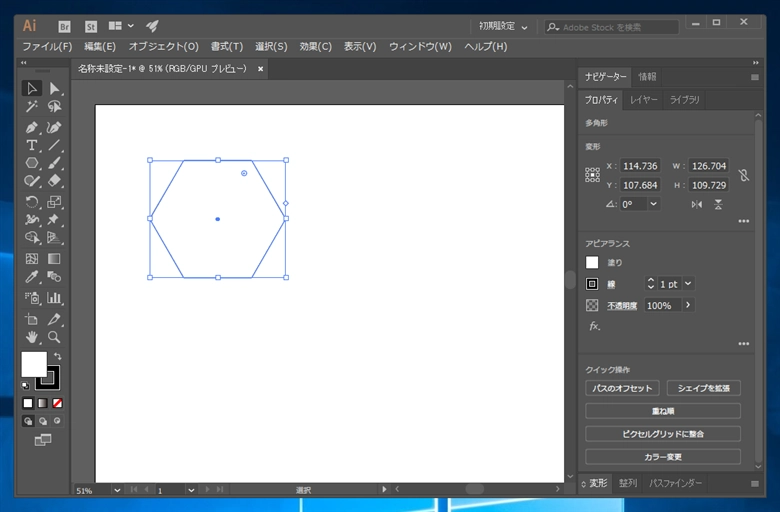
Task: Switch to the 情報 tab
Action: (x=647, y=77)
